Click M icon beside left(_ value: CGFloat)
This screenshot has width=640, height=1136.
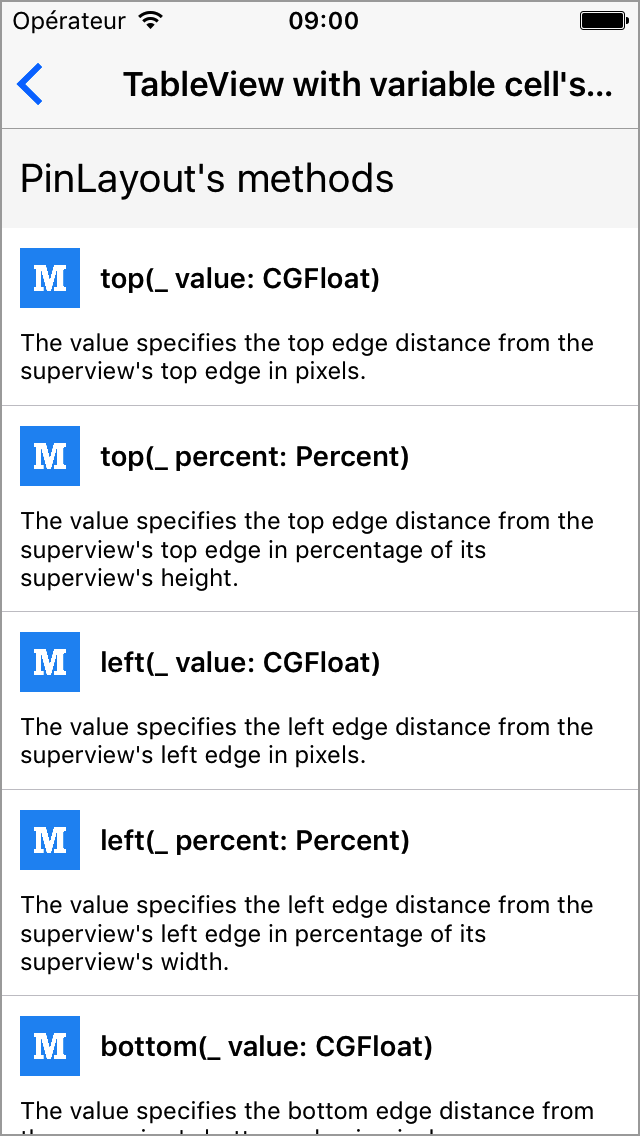(50, 661)
